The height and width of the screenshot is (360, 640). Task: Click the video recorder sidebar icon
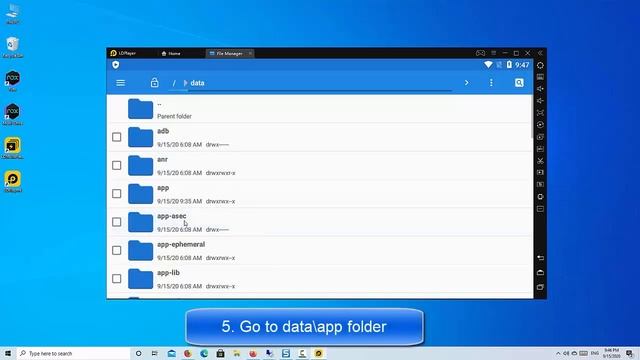tap(540, 173)
